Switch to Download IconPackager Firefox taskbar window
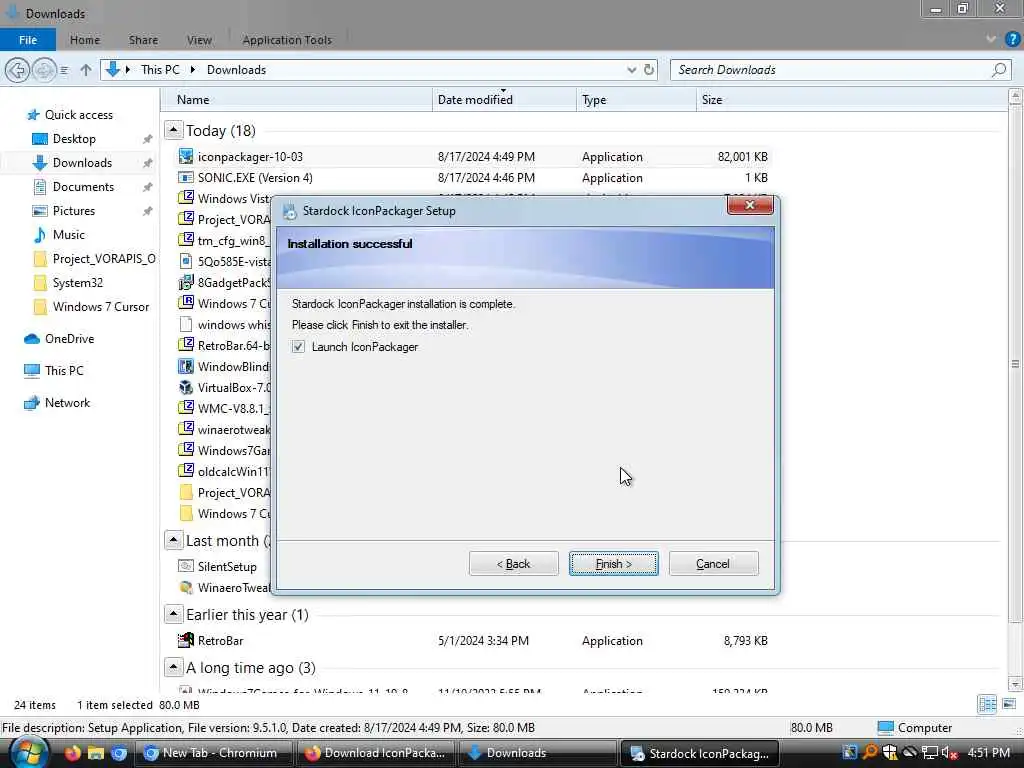This screenshot has width=1024, height=768. (x=376, y=753)
